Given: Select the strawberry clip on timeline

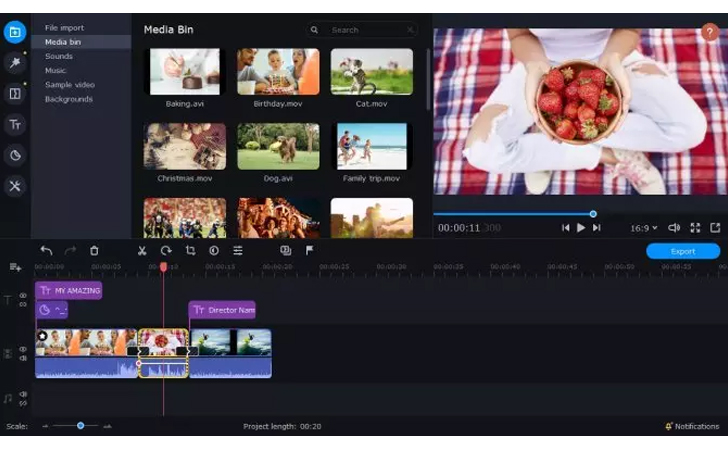Looking at the screenshot, I should click(163, 353).
